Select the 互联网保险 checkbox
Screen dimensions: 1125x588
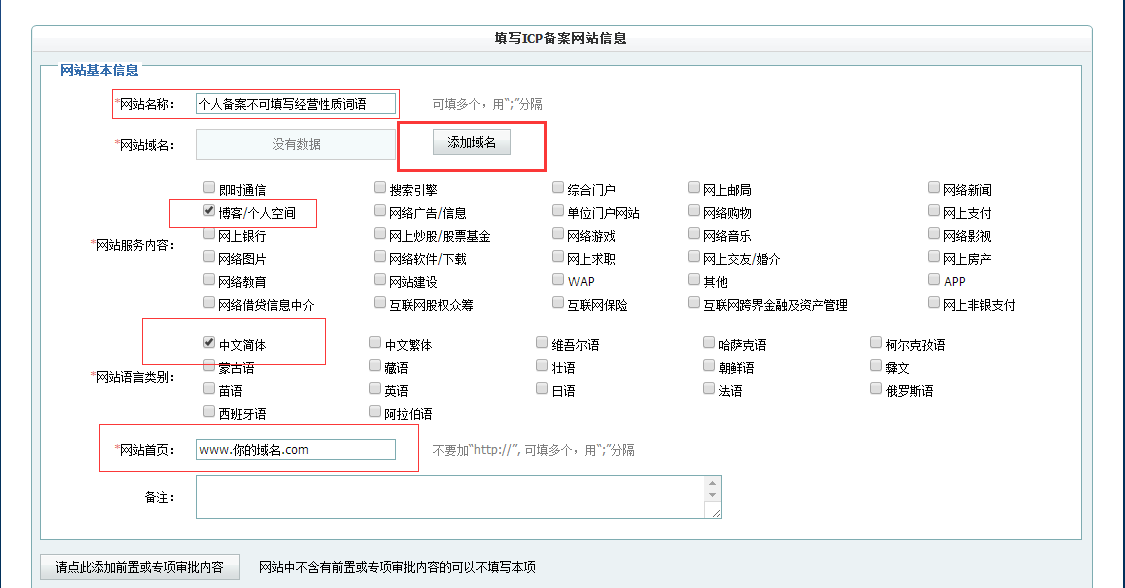[558, 302]
